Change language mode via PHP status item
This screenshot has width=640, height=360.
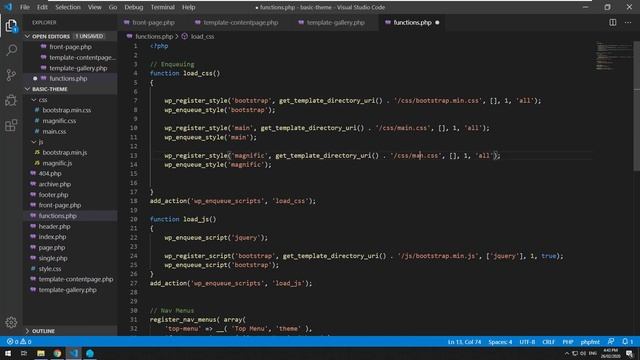click(x=568, y=342)
